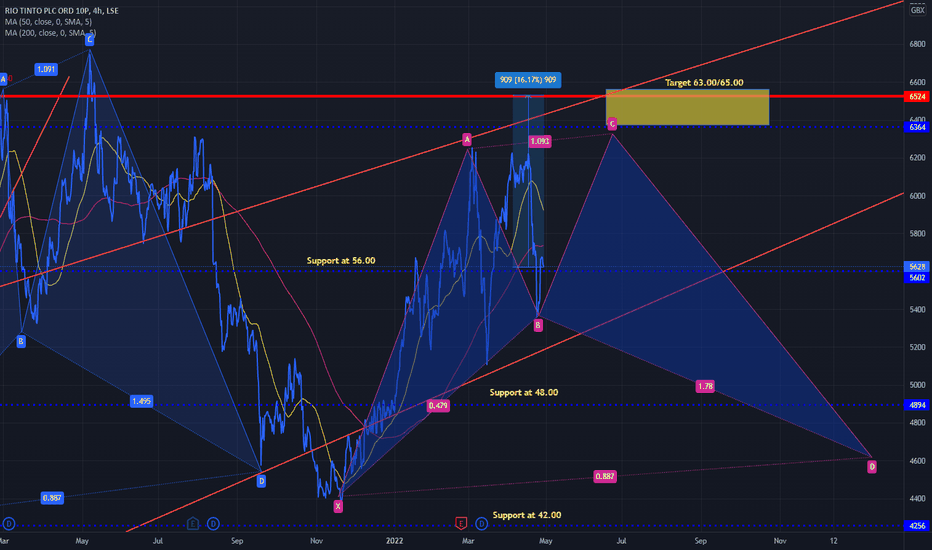Click the 'Support at 56.00' text note
Image resolution: width=932 pixels, height=550 pixels.
coord(341,260)
